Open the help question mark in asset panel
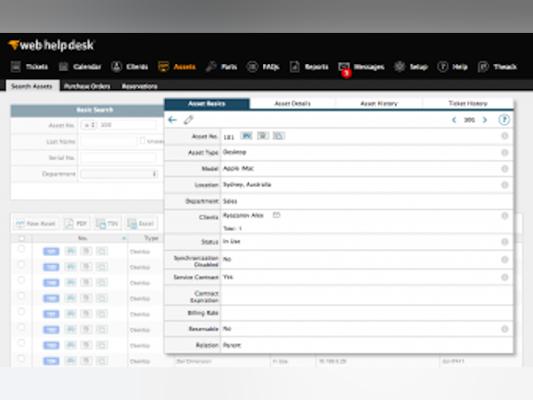Image resolution: width=533 pixels, height=400 pixels. (x=504, y=120)
